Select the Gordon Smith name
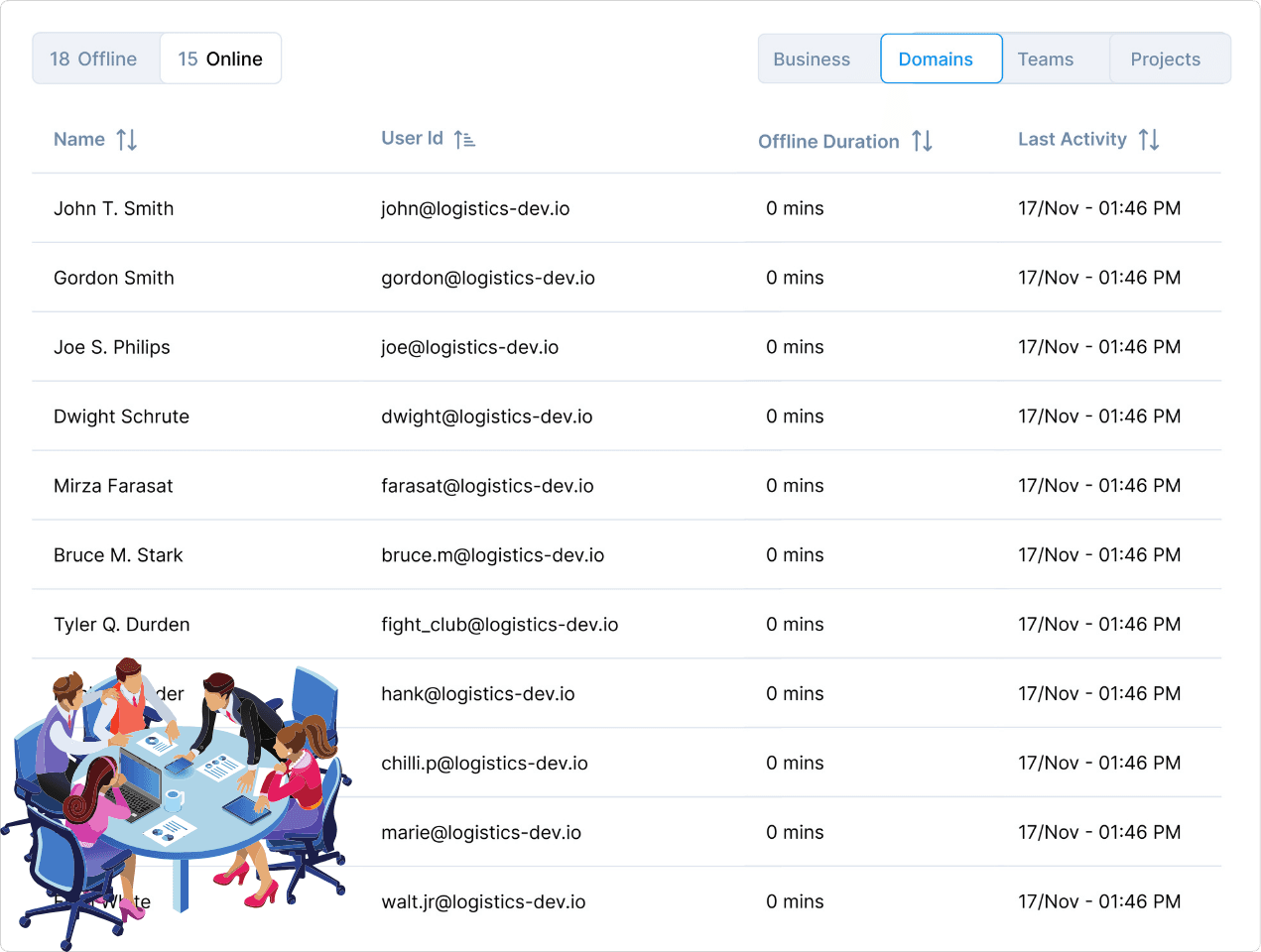 pos(114,278)
